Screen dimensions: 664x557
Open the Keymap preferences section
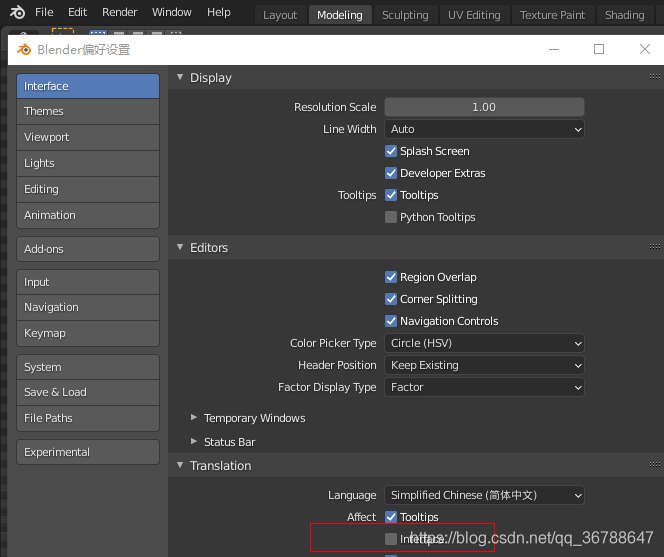88,333
